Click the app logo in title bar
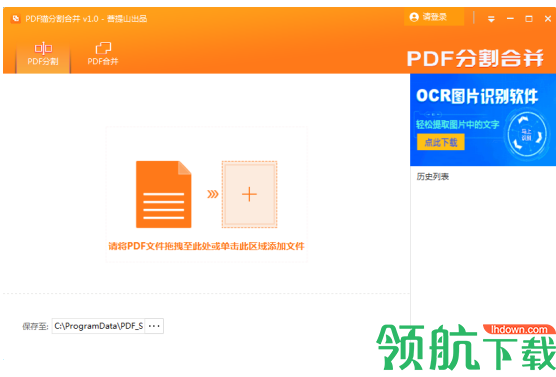556x377 pixels. [16, 18]
